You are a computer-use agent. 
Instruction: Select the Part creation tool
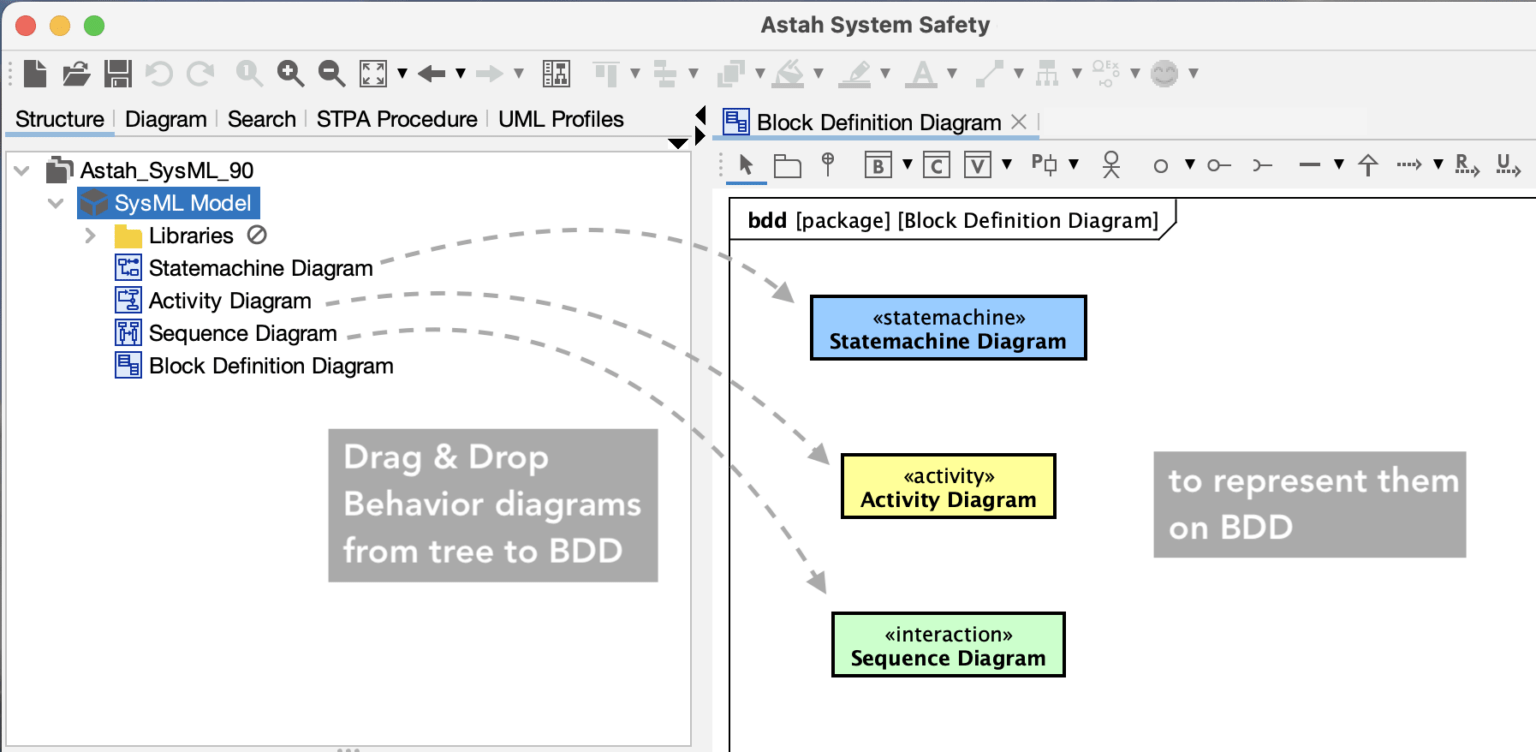[x=1046, y=164]
